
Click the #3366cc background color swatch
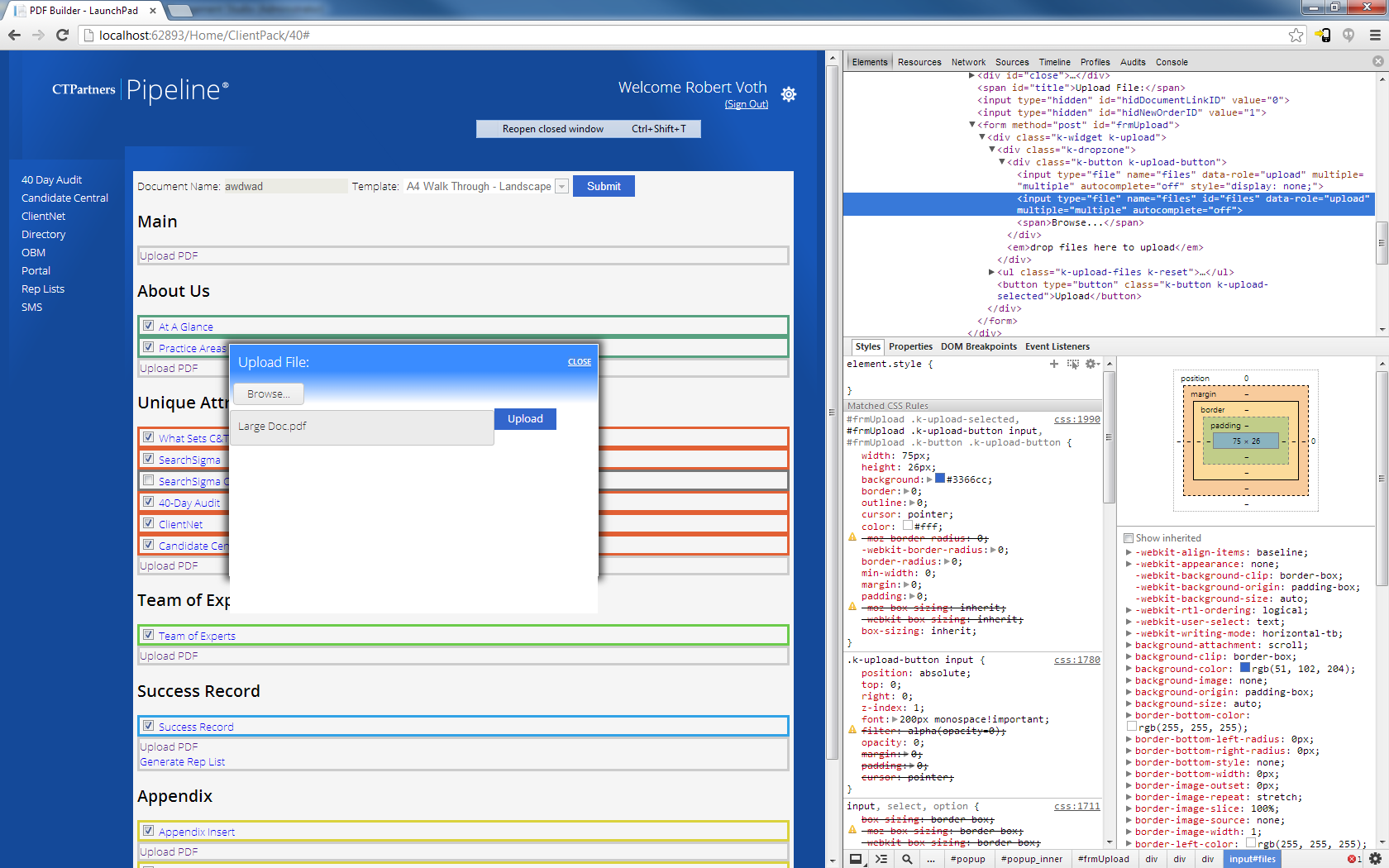point(940,479)
